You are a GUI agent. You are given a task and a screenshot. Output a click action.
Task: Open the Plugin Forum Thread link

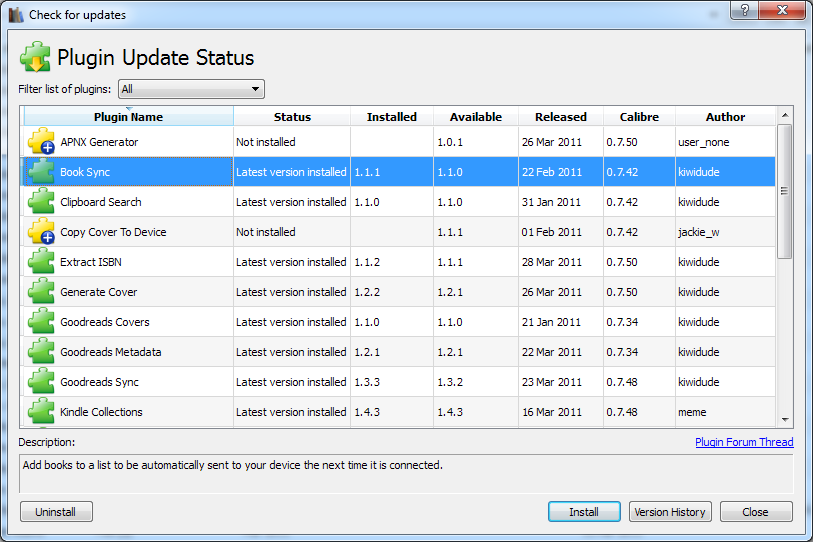coord(744,442)
